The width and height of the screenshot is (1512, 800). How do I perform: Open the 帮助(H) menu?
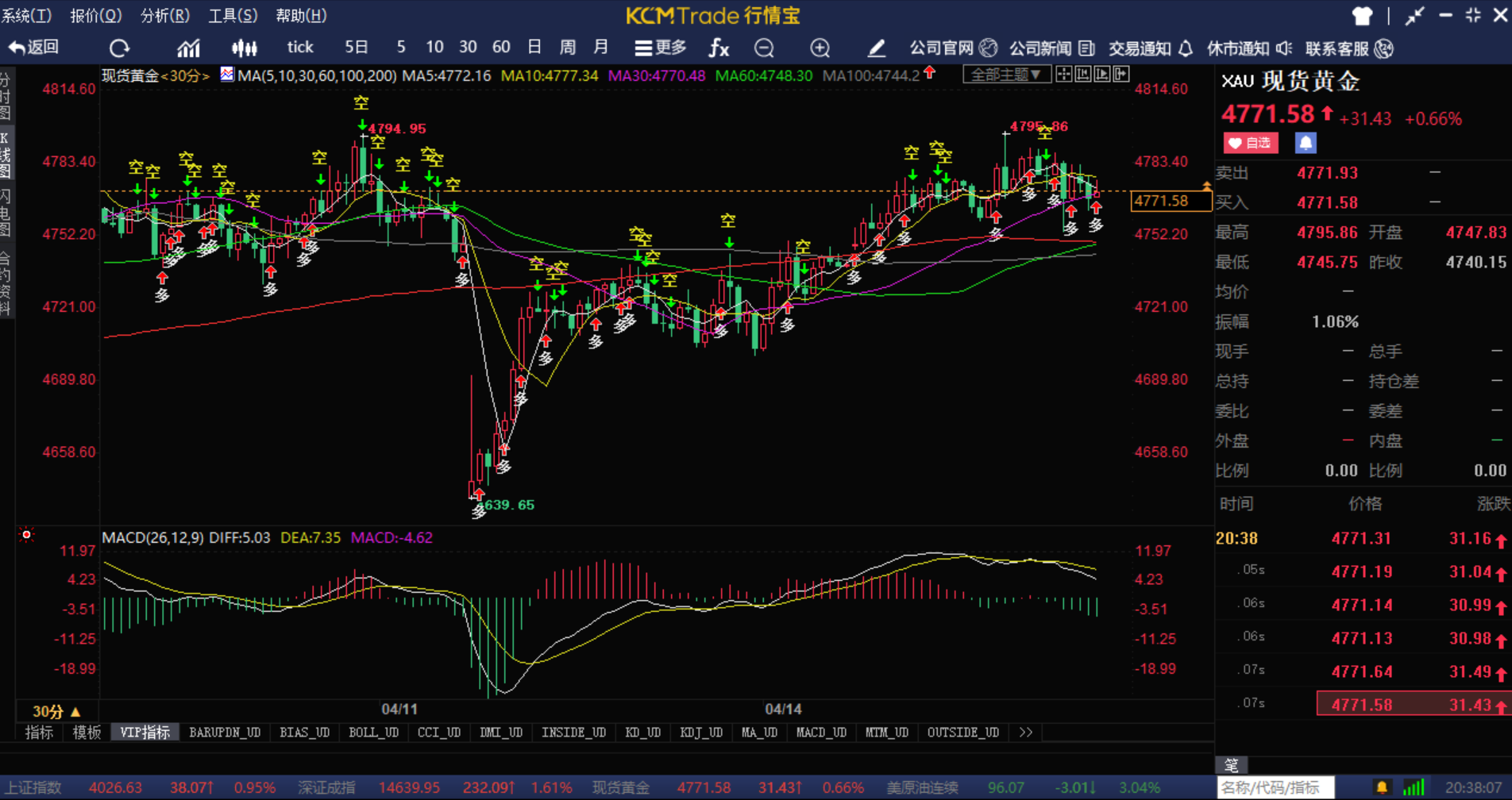point(301,16)
